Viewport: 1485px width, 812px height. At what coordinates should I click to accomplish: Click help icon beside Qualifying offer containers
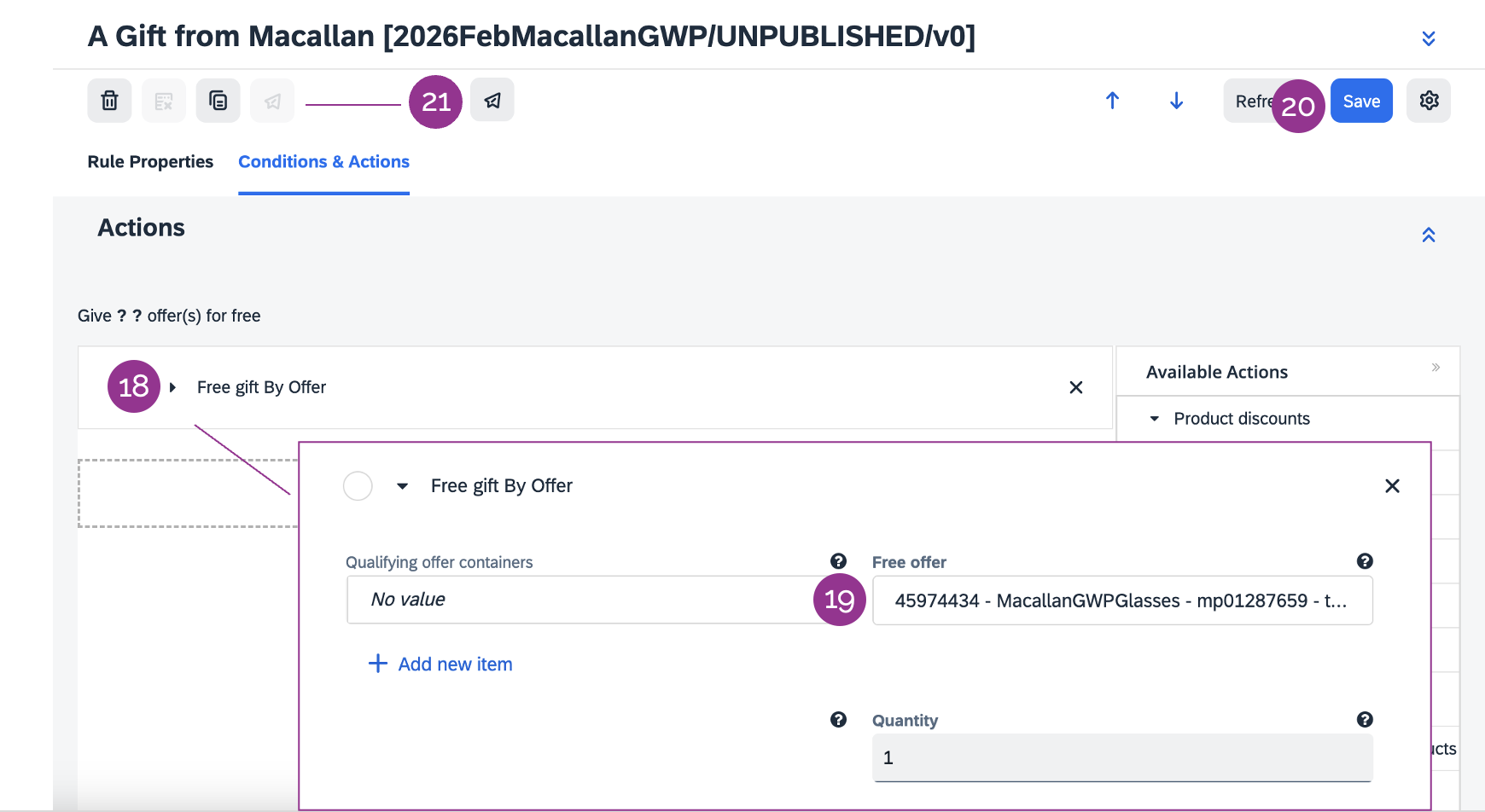(838, 561)
